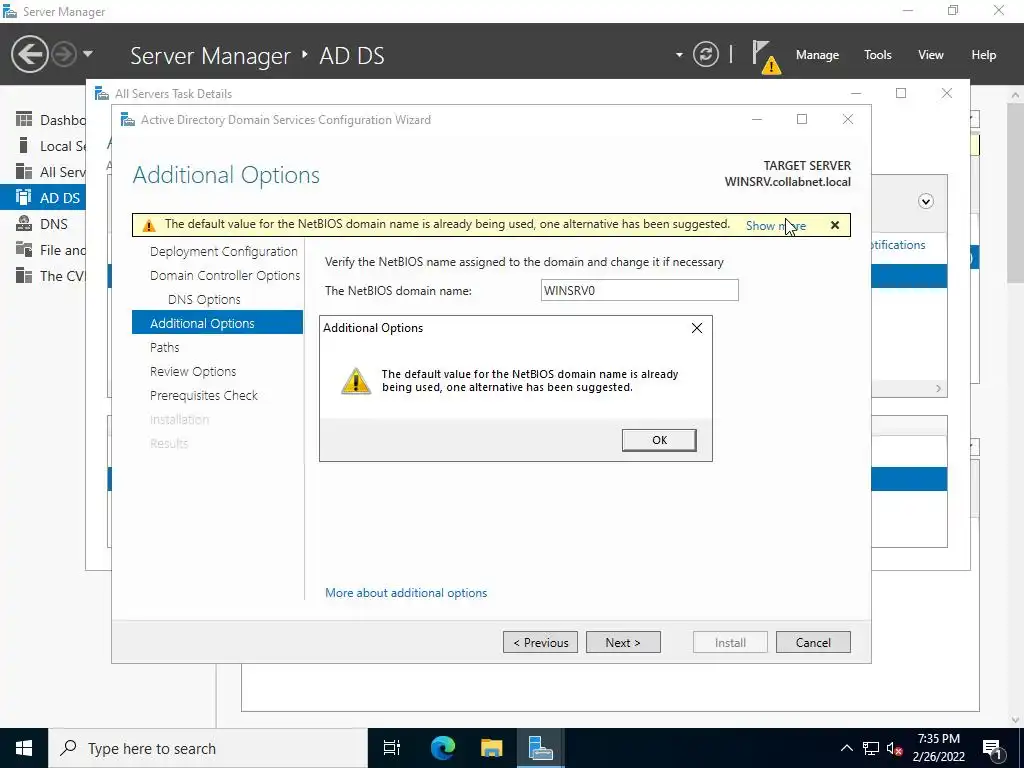Minimize the All Servers Task Details window
The height and width of the screenshot is (768, 1024).
(856, 93)
